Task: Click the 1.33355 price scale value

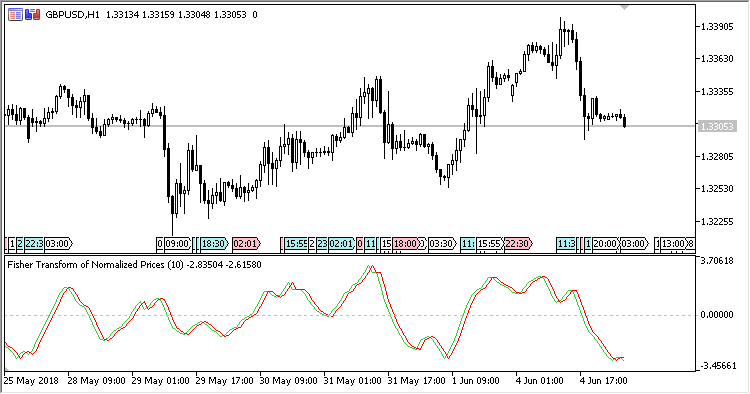Action: (717, 92)
